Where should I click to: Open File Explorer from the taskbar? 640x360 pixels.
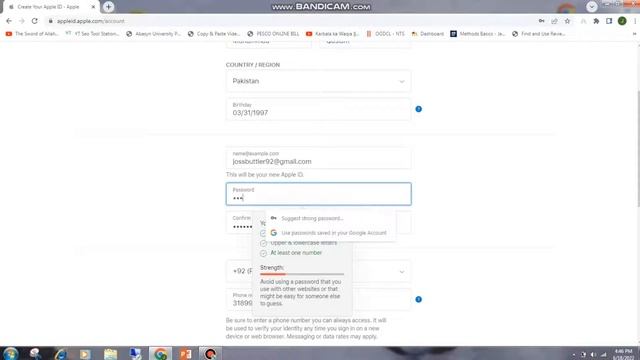click(110, 354)
